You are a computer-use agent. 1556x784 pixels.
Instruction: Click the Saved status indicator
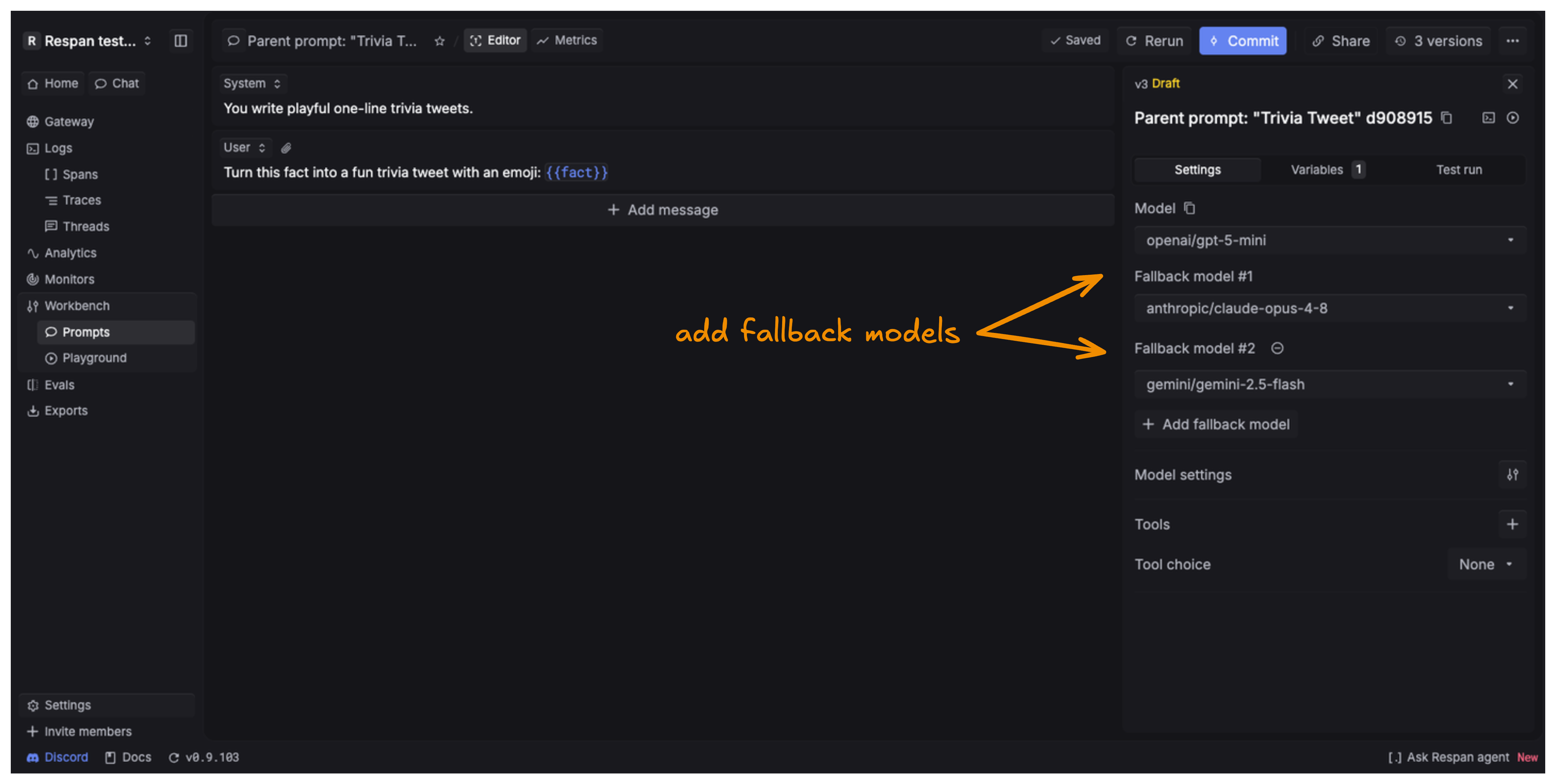click(x=1075, y=41)
